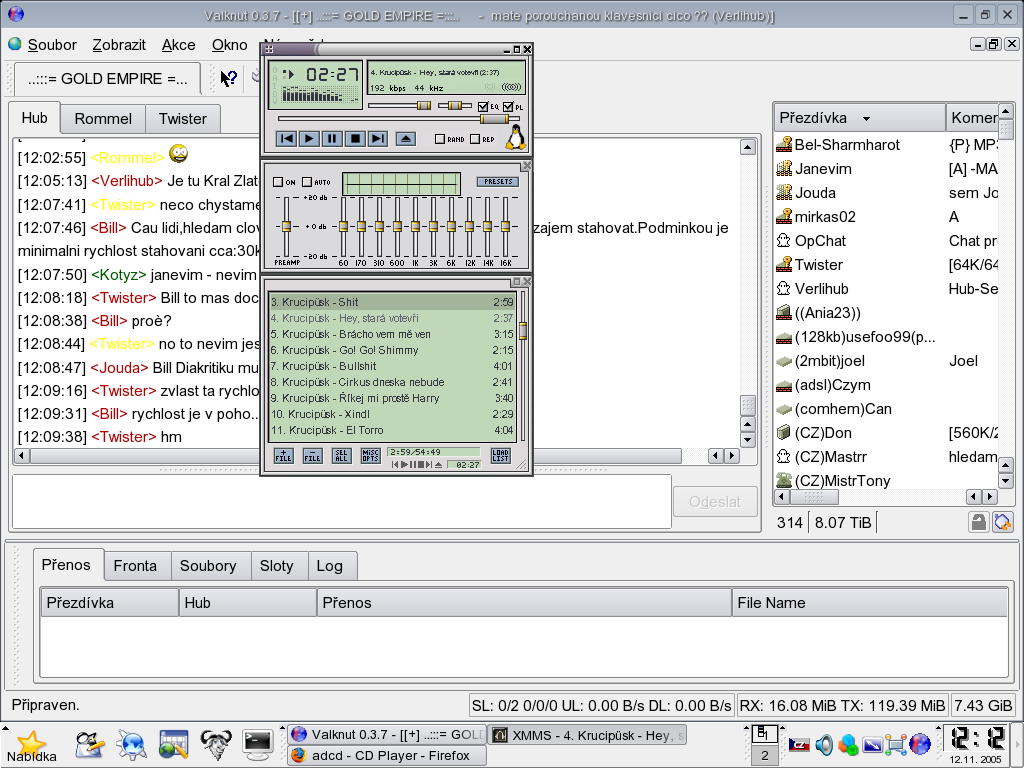This screenshot has width=1024, height=768.
Task: Launch the terminal from taskbar
Action: click(257, 744)
